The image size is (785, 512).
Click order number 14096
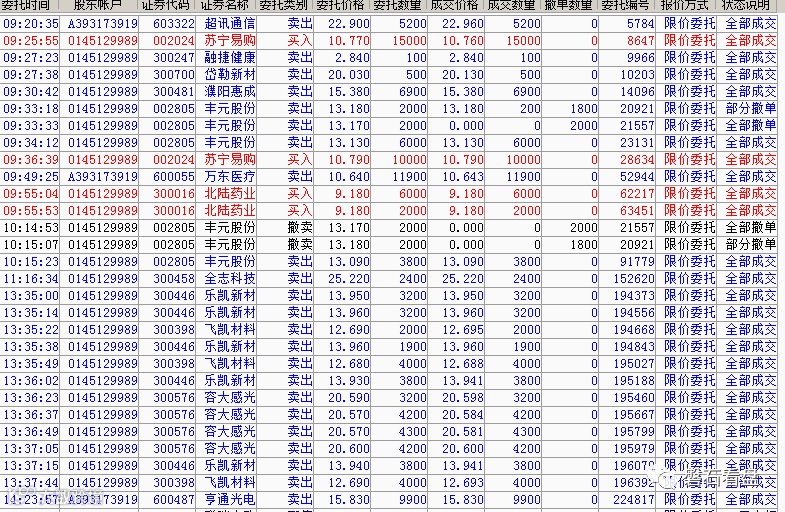(637, 92)
